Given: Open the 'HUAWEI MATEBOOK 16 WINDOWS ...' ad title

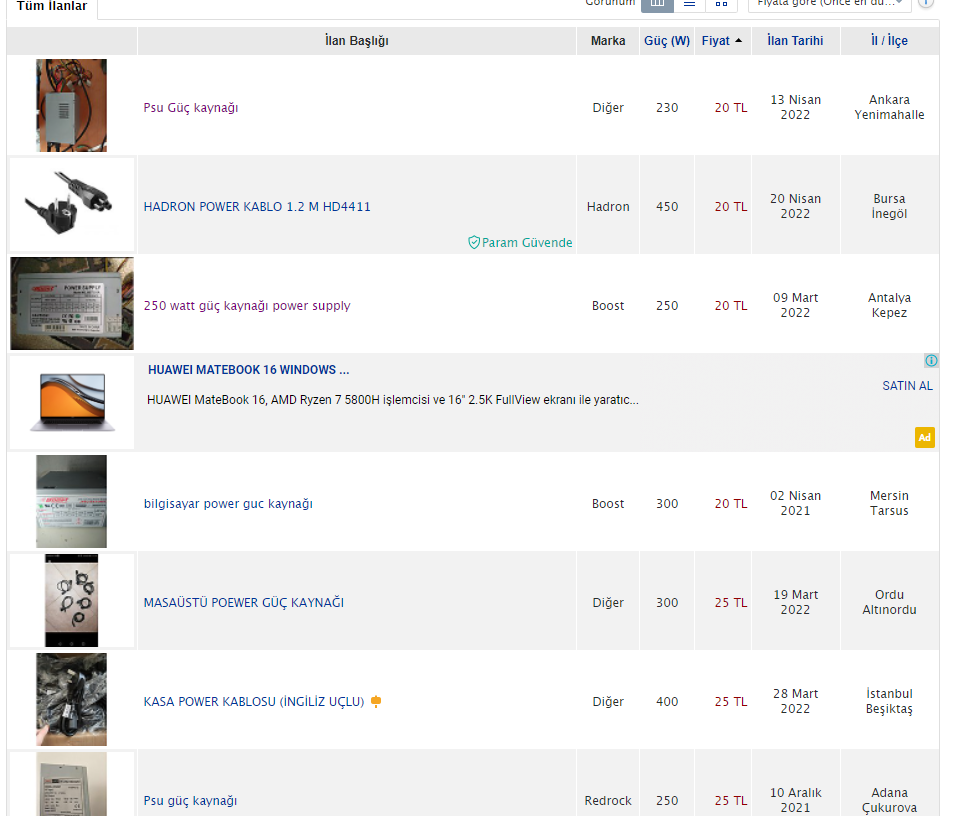Looking at the screenshot, I should click(x=248, y=370).
